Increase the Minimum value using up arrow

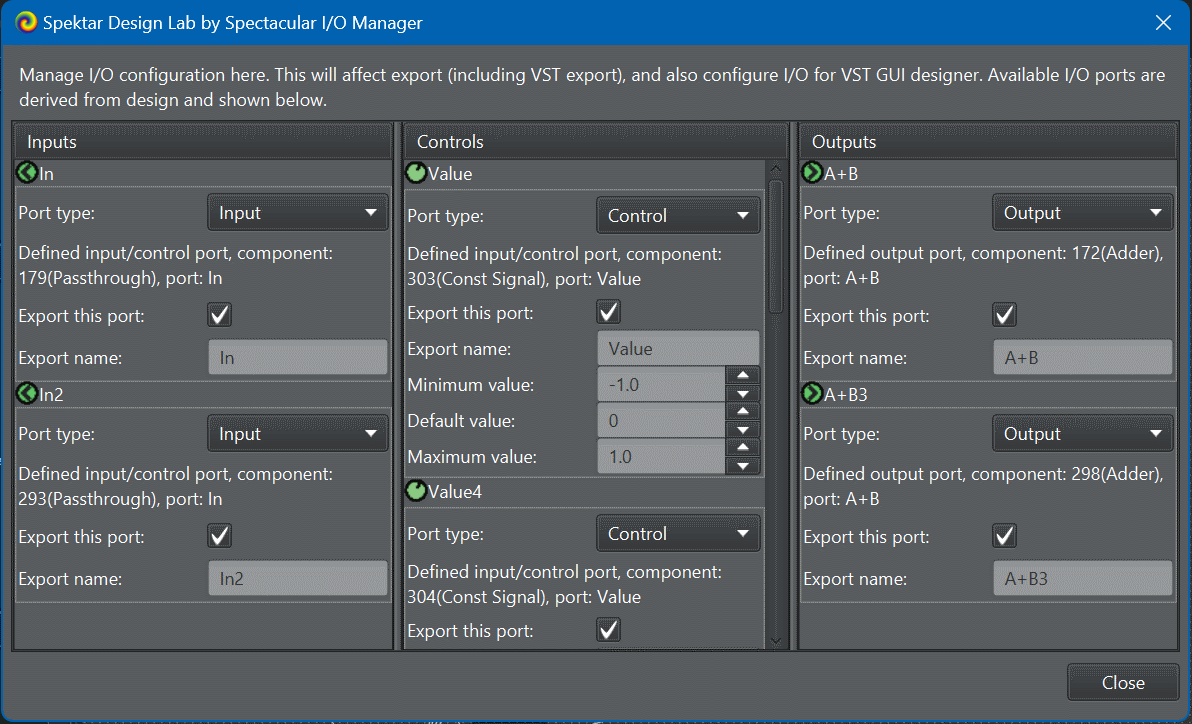[742, 376]
